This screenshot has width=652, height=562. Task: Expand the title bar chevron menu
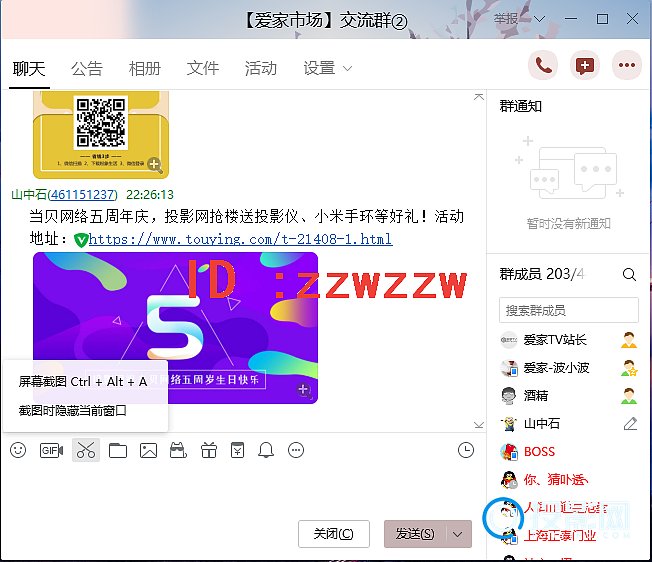[539, 19]
